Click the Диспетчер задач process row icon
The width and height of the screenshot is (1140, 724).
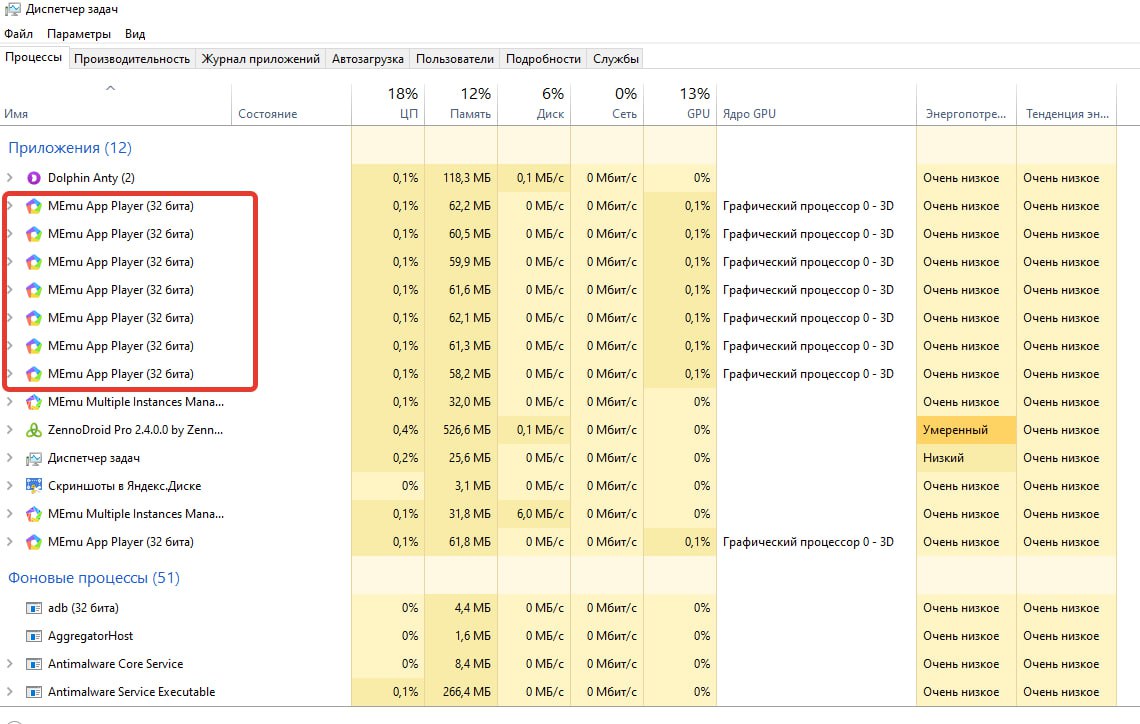pos(33,458)
